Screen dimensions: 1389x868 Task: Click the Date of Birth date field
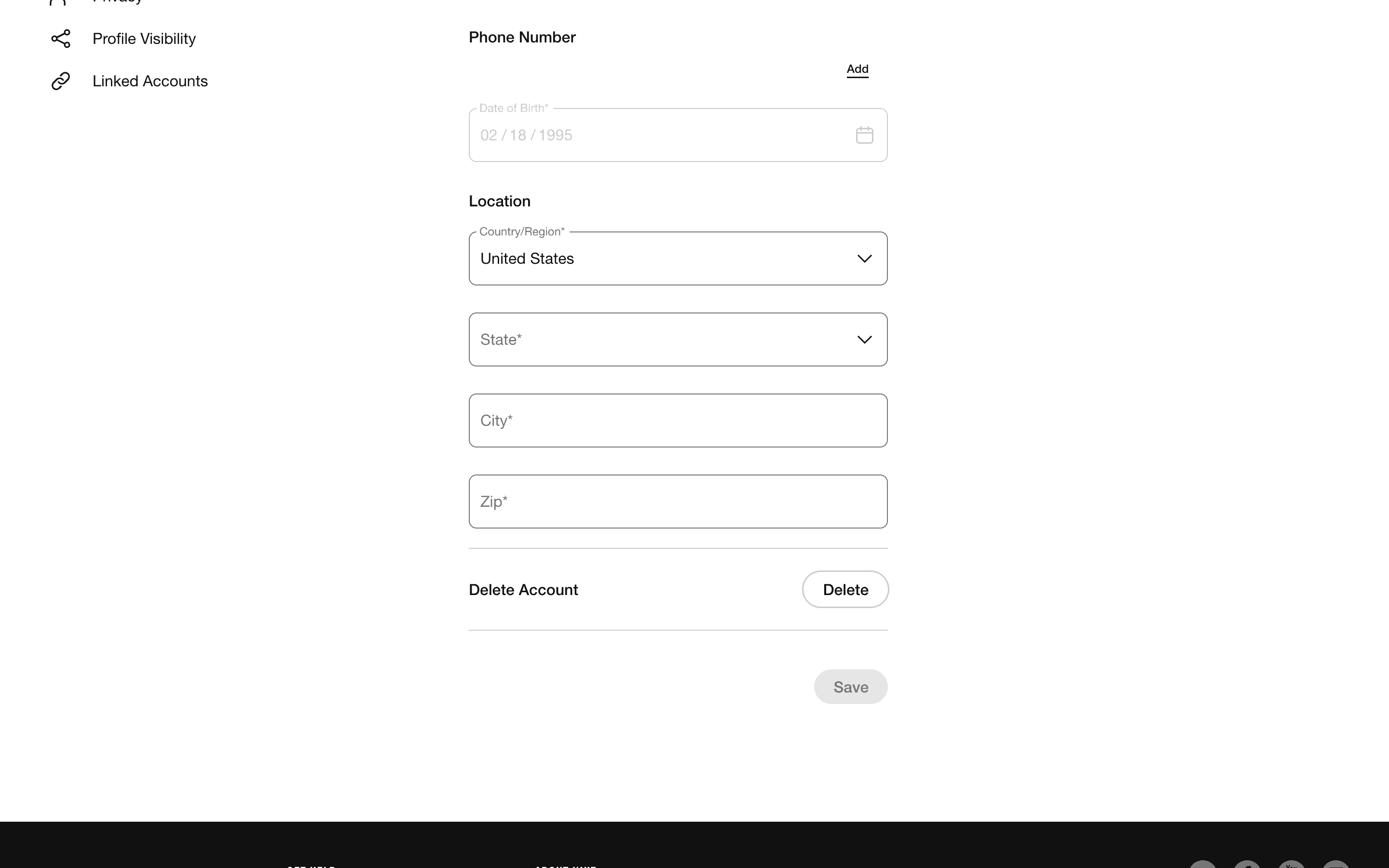pos(660,135)
